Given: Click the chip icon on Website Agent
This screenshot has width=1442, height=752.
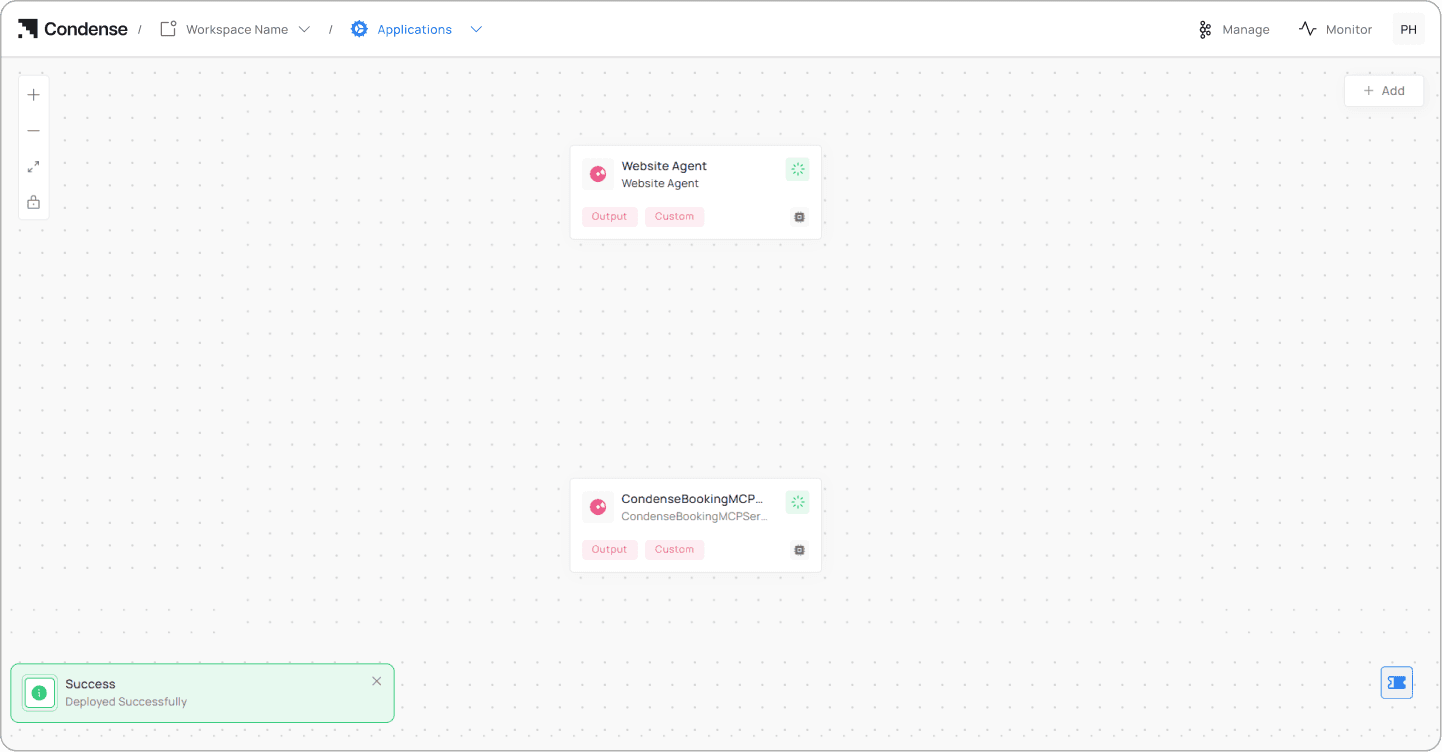Looking at the screenshot, I should [799, 217].
